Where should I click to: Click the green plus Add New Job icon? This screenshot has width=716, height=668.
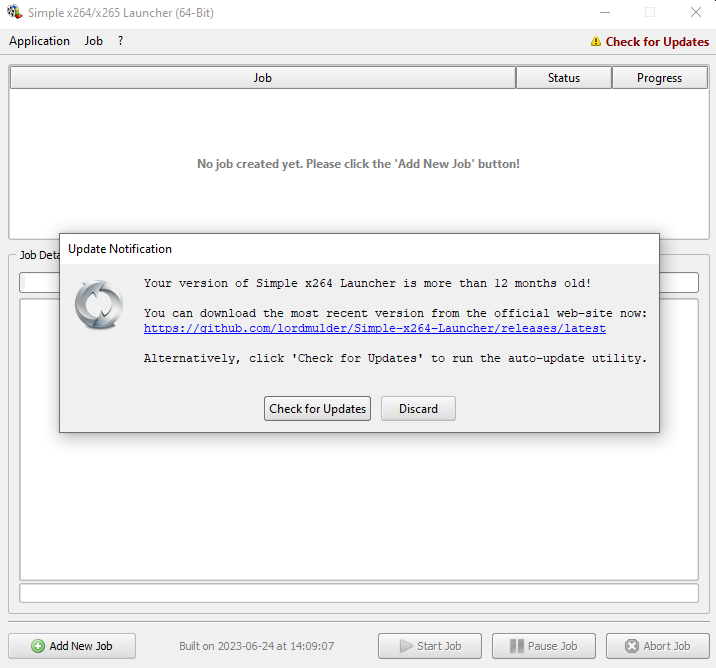coord(38,646)
